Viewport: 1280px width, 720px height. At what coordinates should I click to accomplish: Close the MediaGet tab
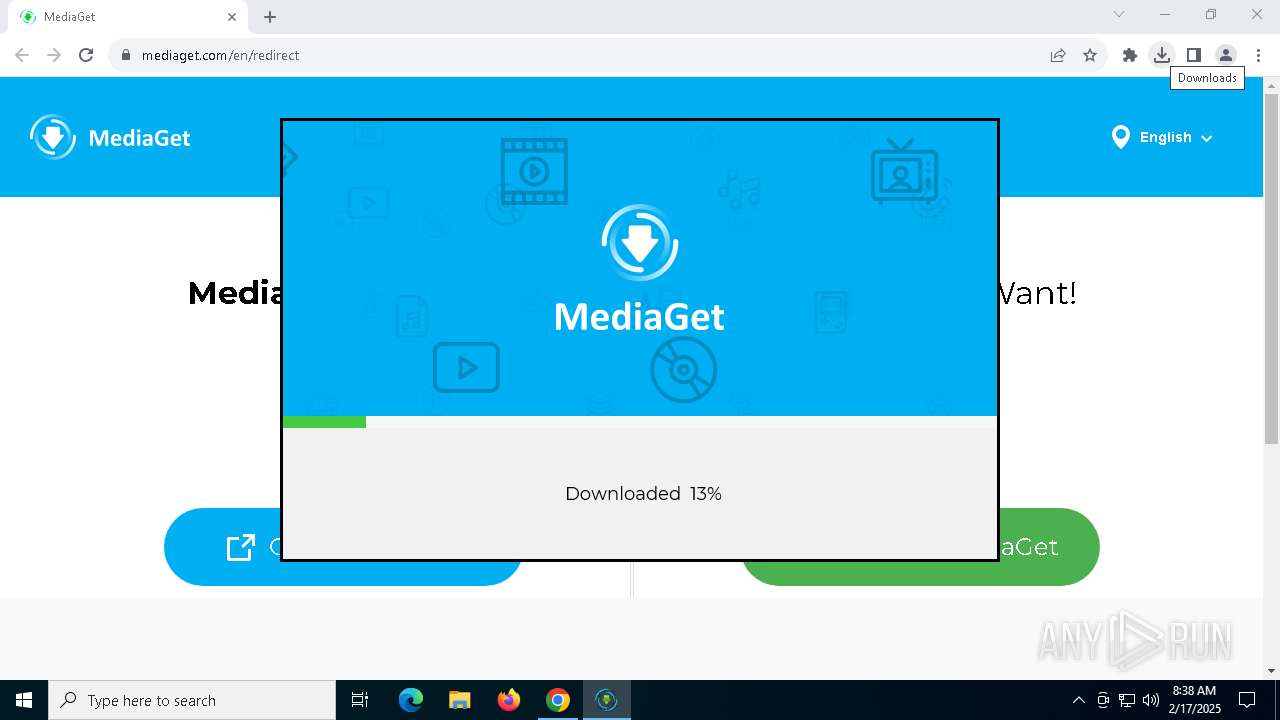[232, 17]
